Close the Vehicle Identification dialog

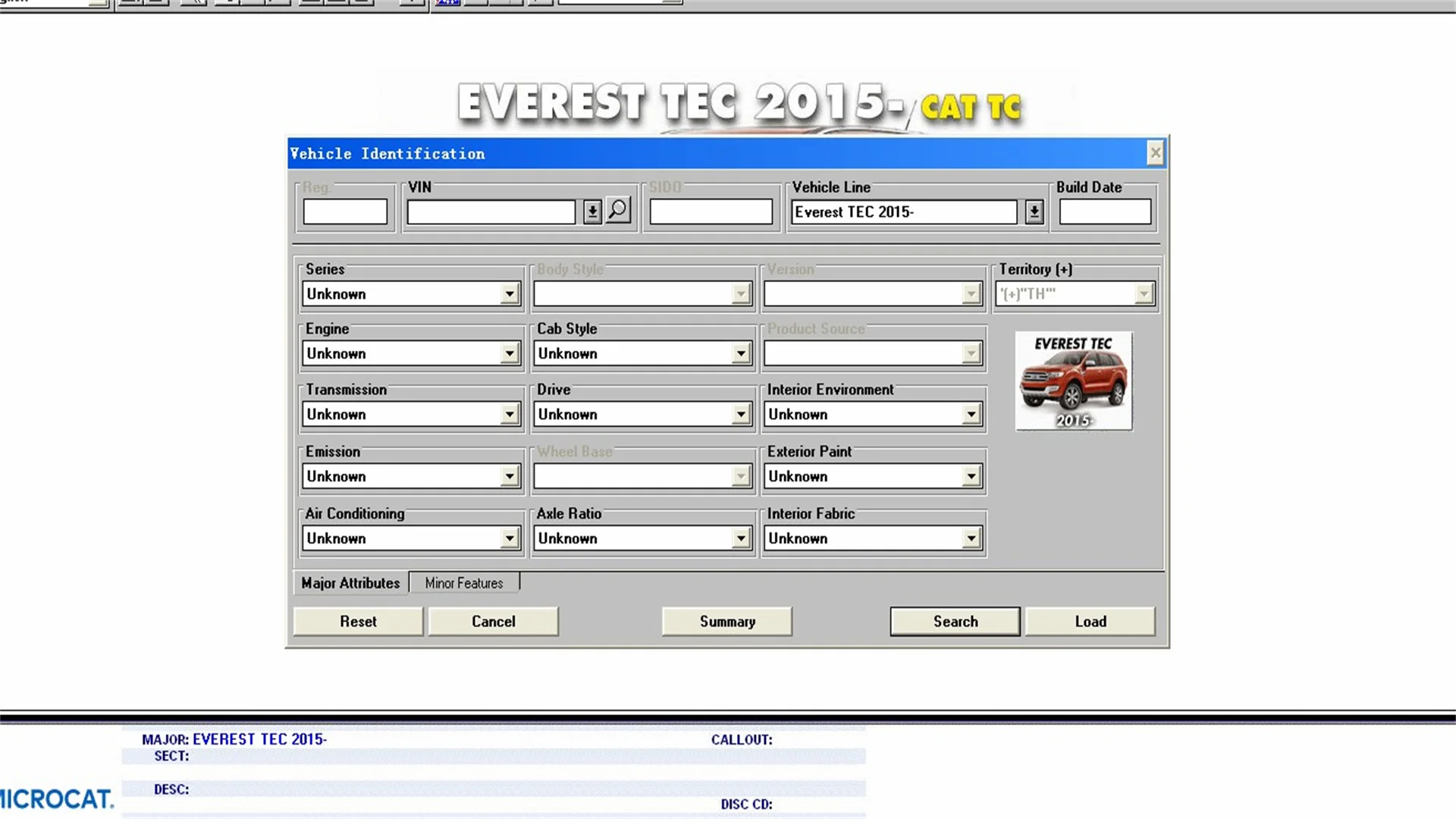[1155, 153]
